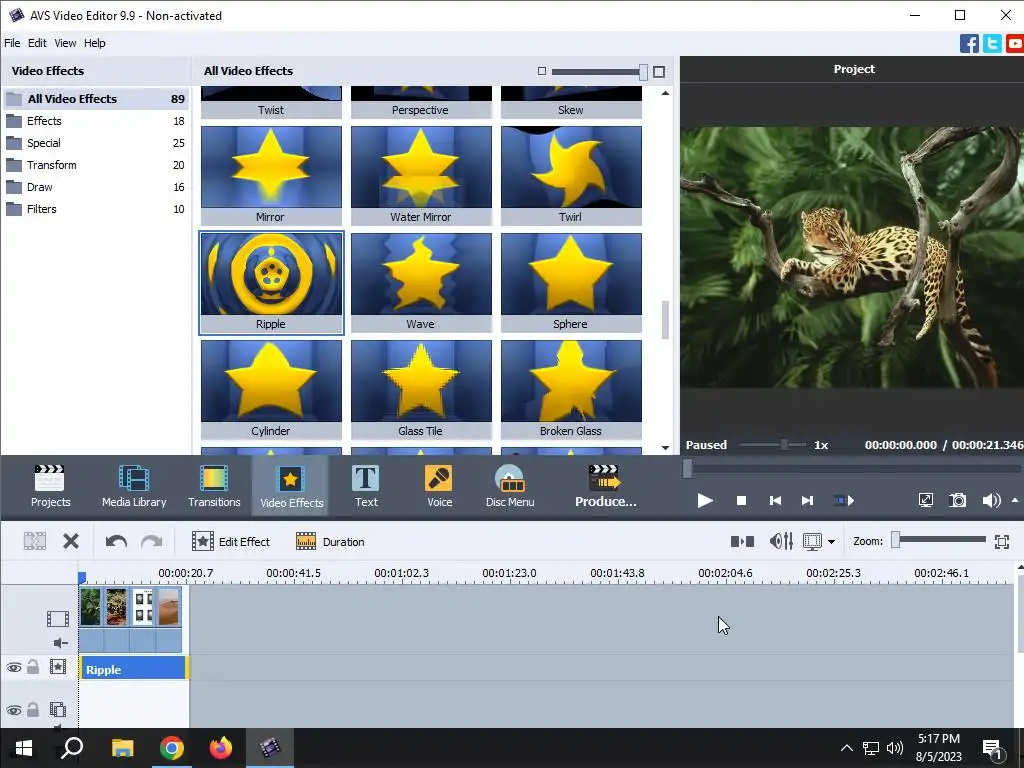This screenshot has height=768, width=1024.
Task: Select the Water Mirror effect thumbnail
Action: (421, 175)
